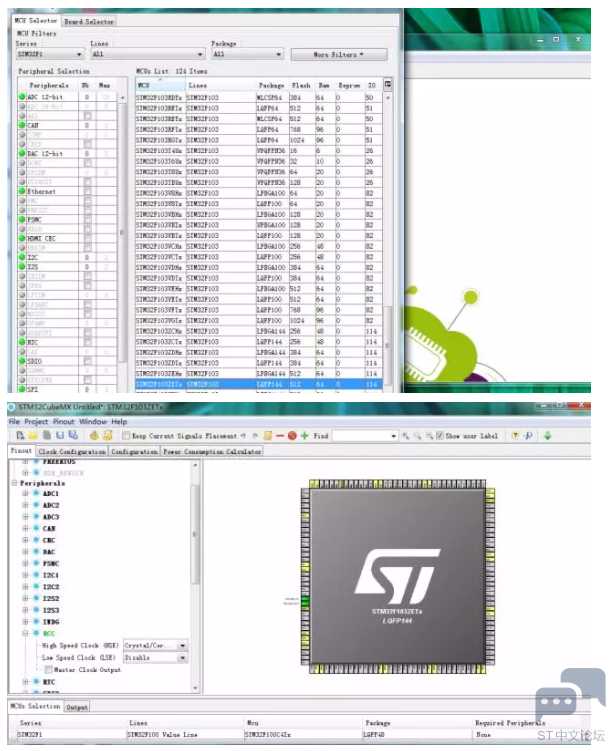Open the High Speed Clock (HSE) dropdown
This screenshot has height=751, width=614.
coord(182,646)
